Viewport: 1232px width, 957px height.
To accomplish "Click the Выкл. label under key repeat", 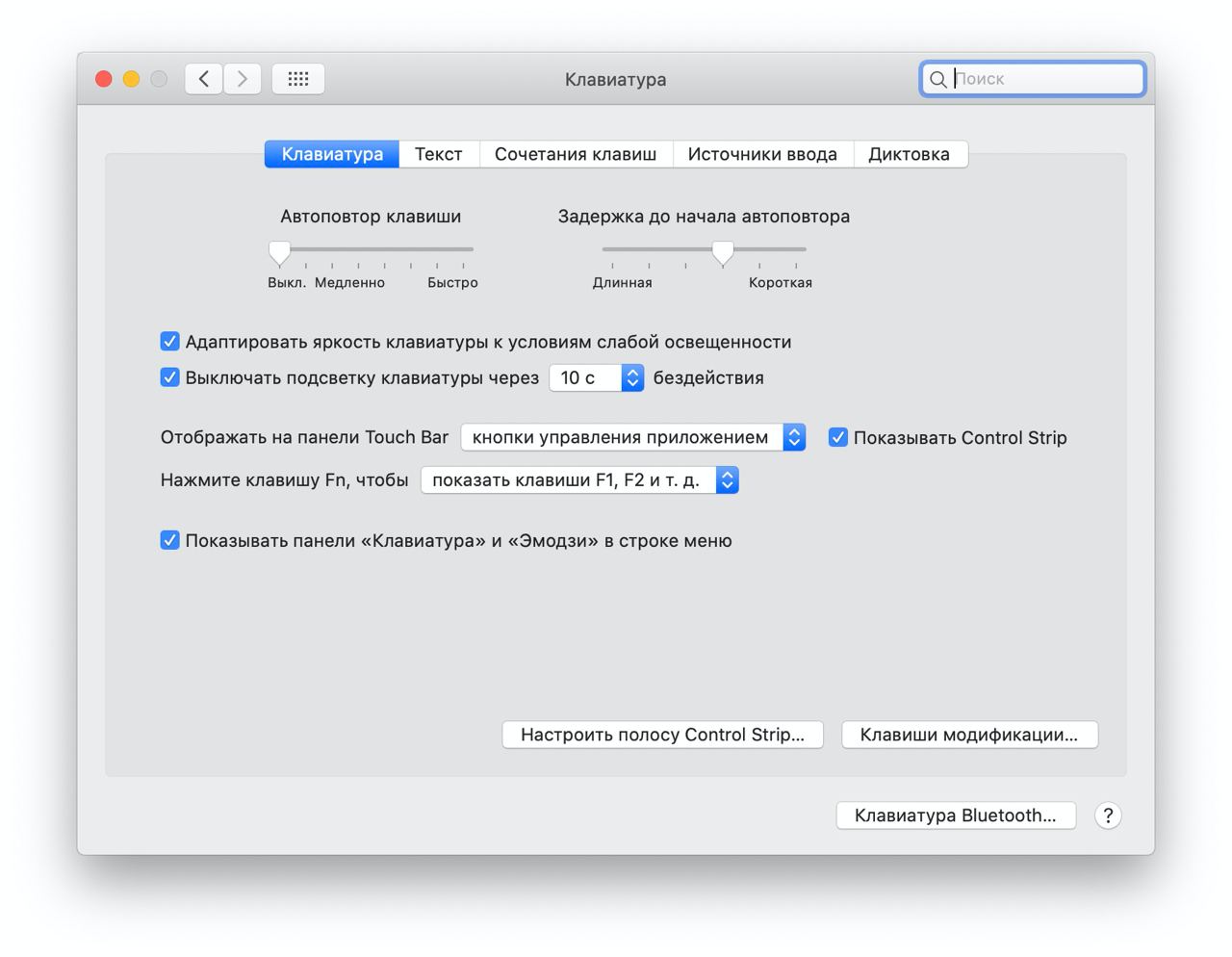I will 287,282.
